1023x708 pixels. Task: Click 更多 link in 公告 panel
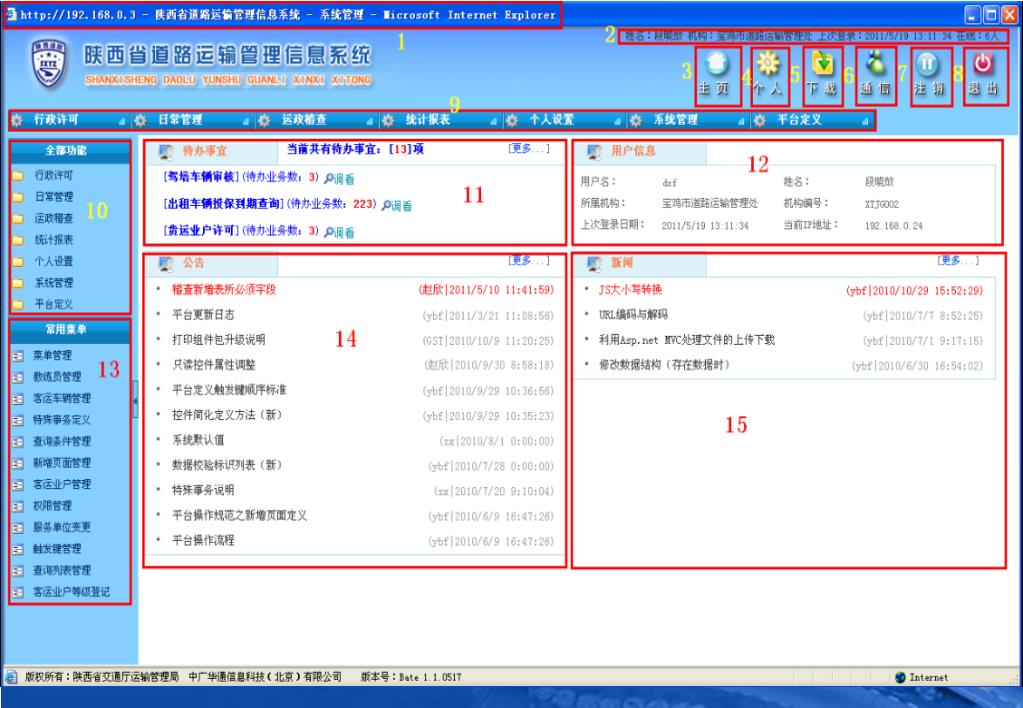(x=529, y=261)
